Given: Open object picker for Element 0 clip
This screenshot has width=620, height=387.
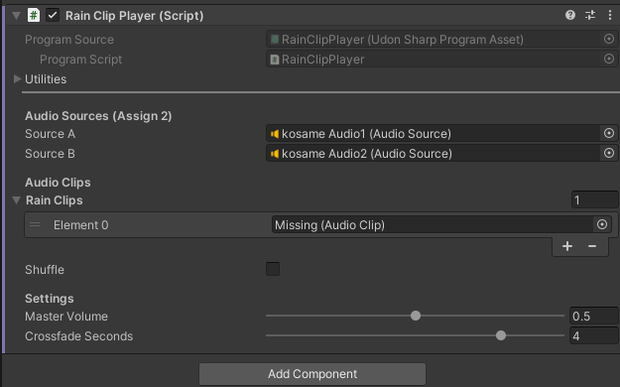Looking at the screenshot, I should (602, 225).
